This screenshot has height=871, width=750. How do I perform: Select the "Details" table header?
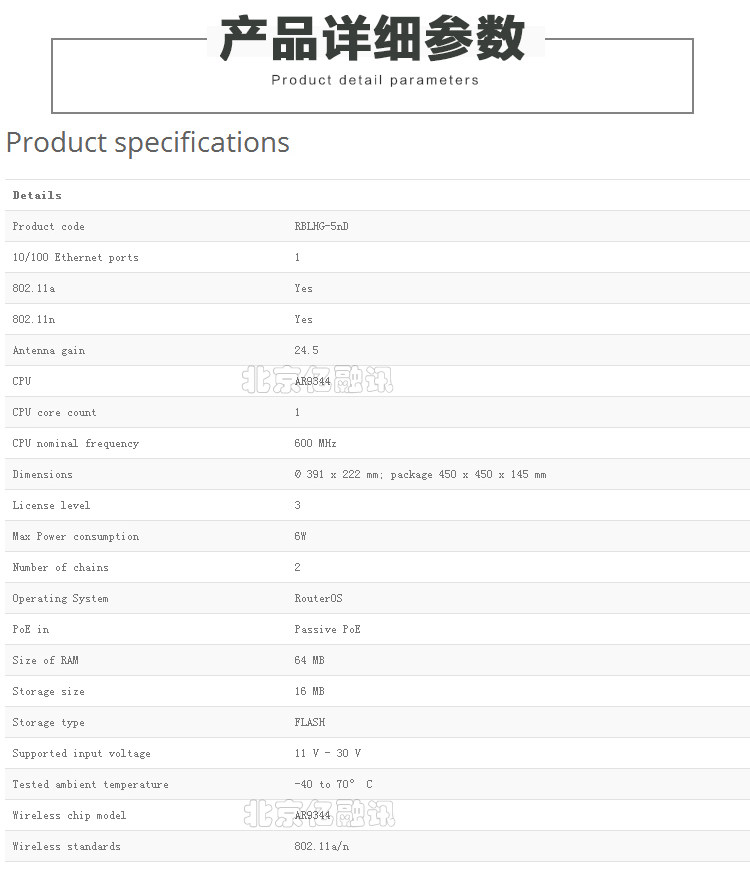pyautogui.click(x=37, y=195)
